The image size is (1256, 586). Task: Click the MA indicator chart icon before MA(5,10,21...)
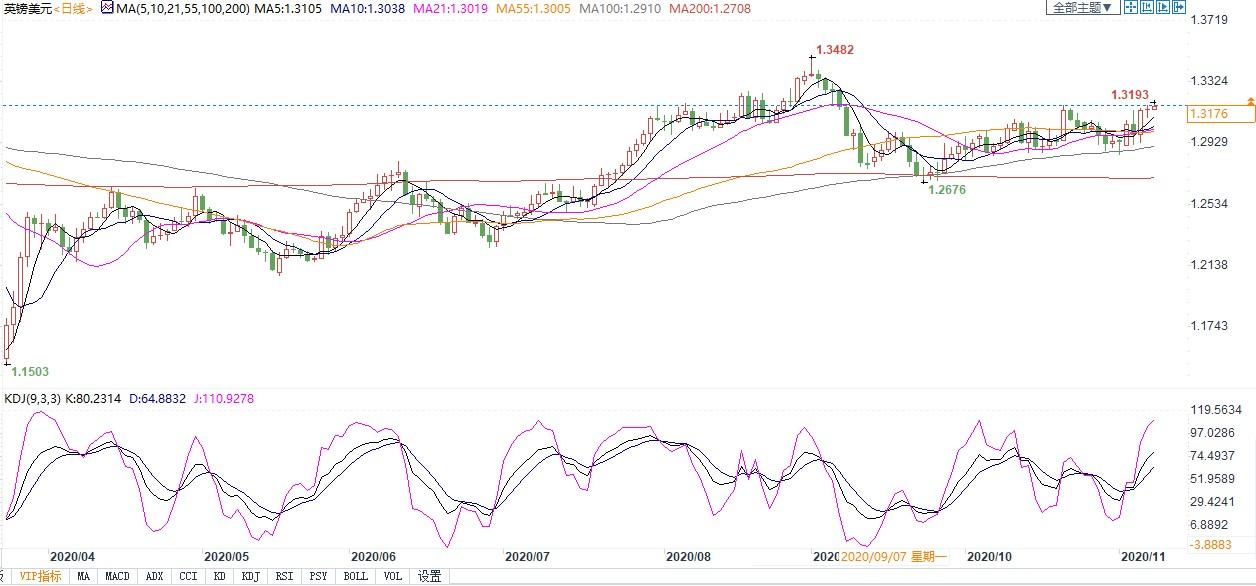point(106,7)
